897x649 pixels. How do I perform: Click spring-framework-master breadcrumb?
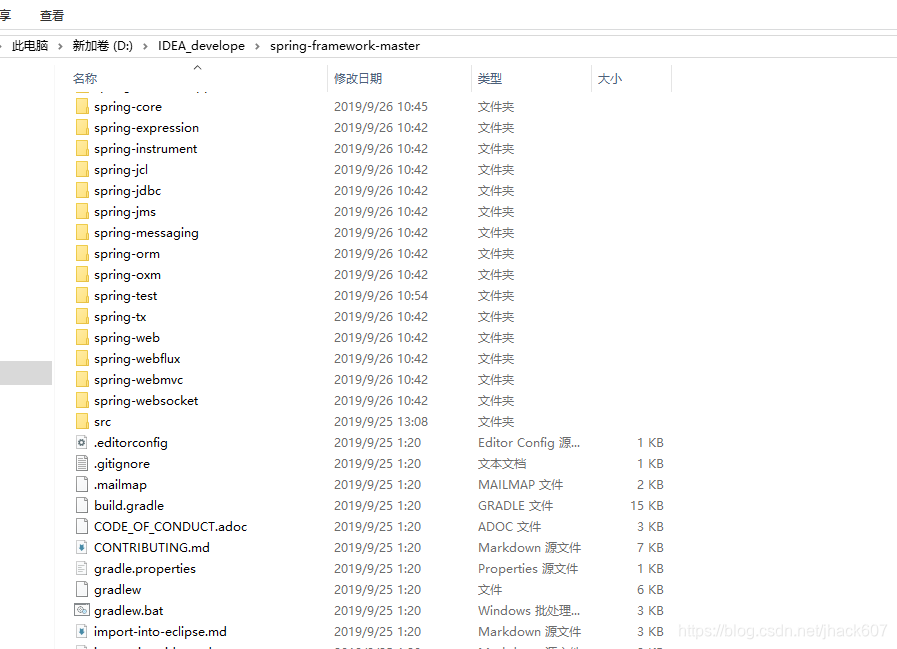point(345,46)
